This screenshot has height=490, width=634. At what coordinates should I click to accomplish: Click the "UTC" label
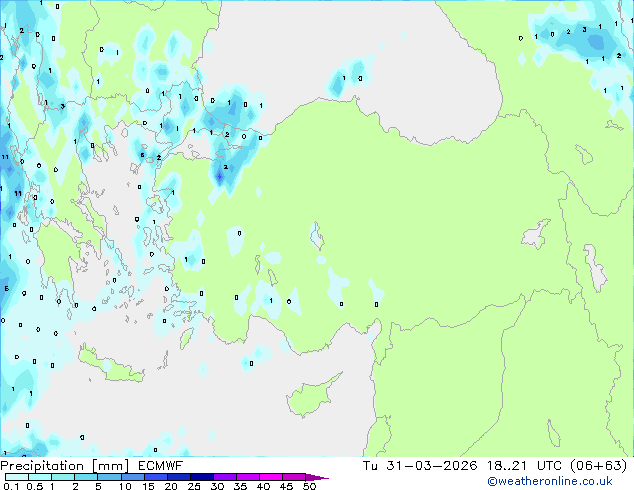[x=549, y=466]
